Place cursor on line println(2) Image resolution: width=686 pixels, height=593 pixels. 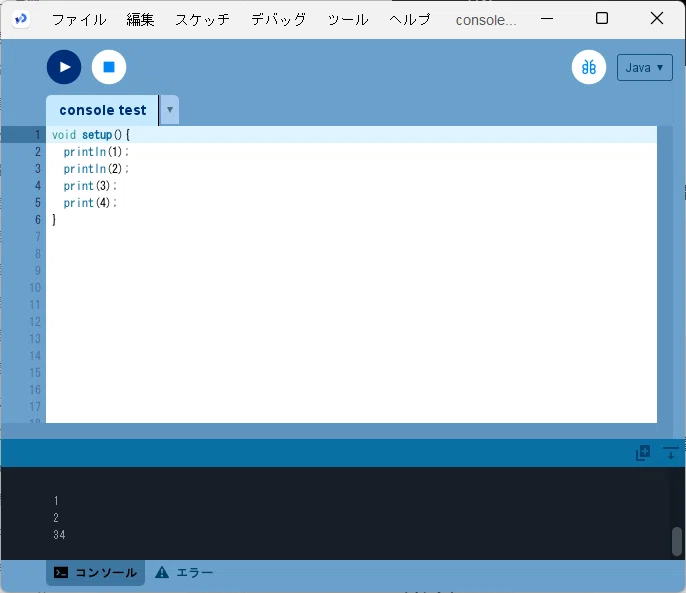(x=96, y=169)
